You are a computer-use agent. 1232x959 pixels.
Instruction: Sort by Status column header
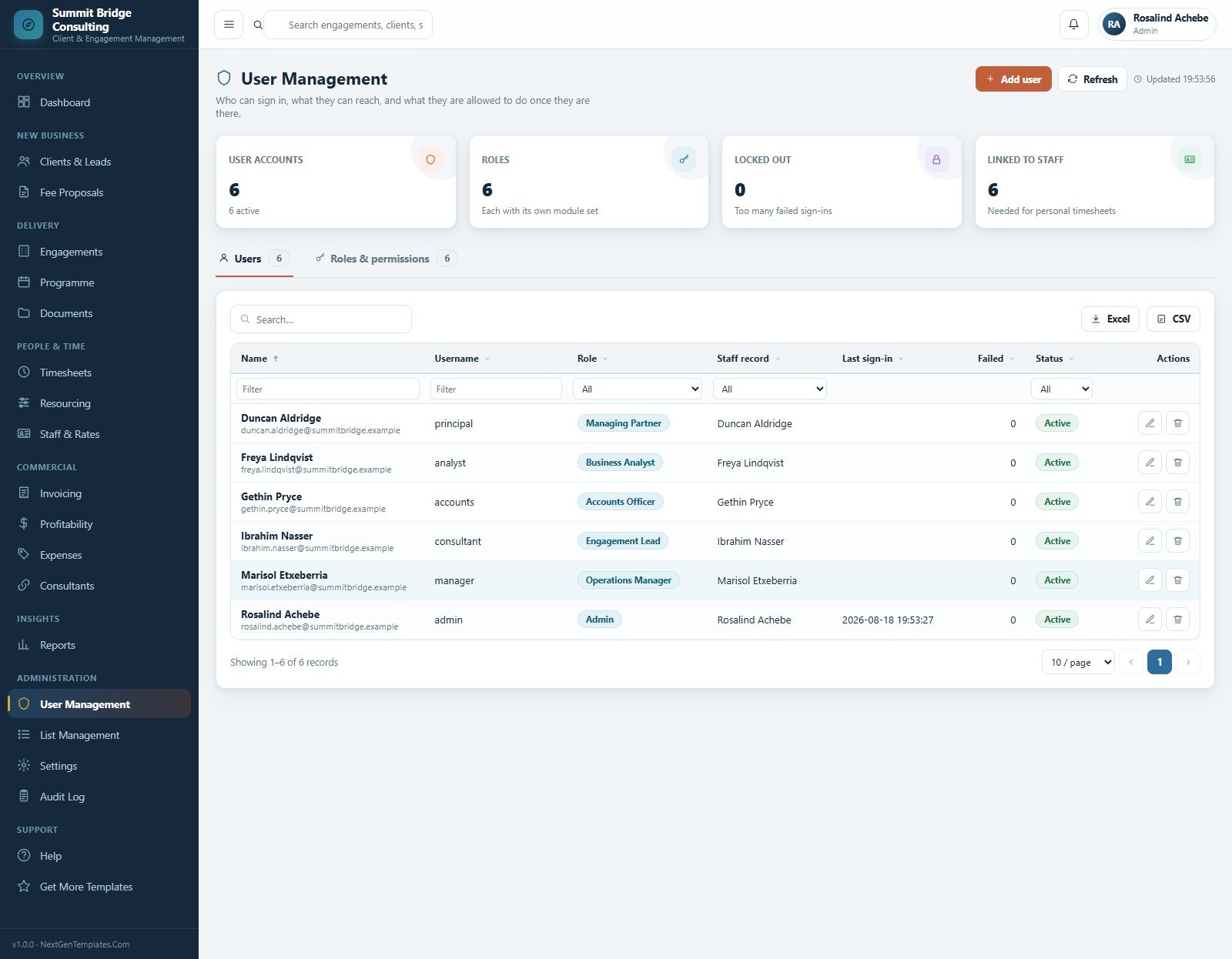click(1054, 359)
